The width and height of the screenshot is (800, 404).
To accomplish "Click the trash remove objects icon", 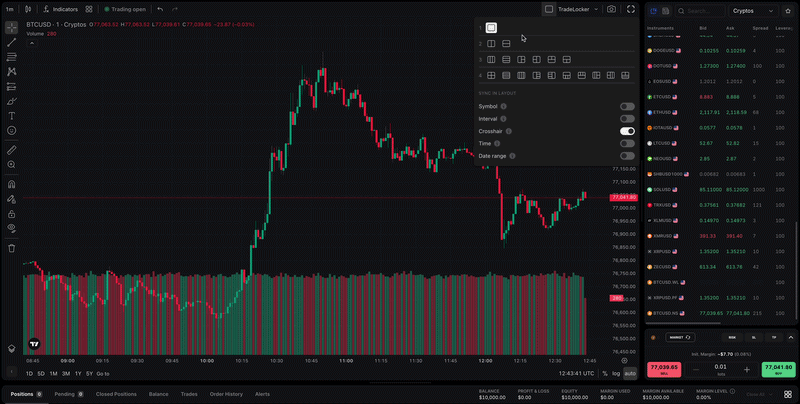I will (11, 248).
